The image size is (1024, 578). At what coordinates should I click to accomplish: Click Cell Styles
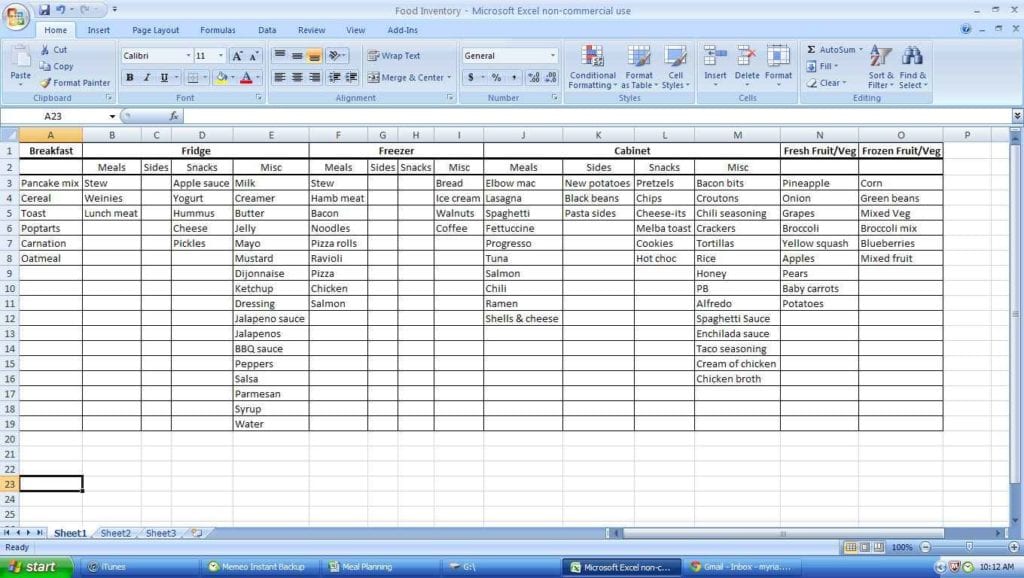tap(677, 70)
